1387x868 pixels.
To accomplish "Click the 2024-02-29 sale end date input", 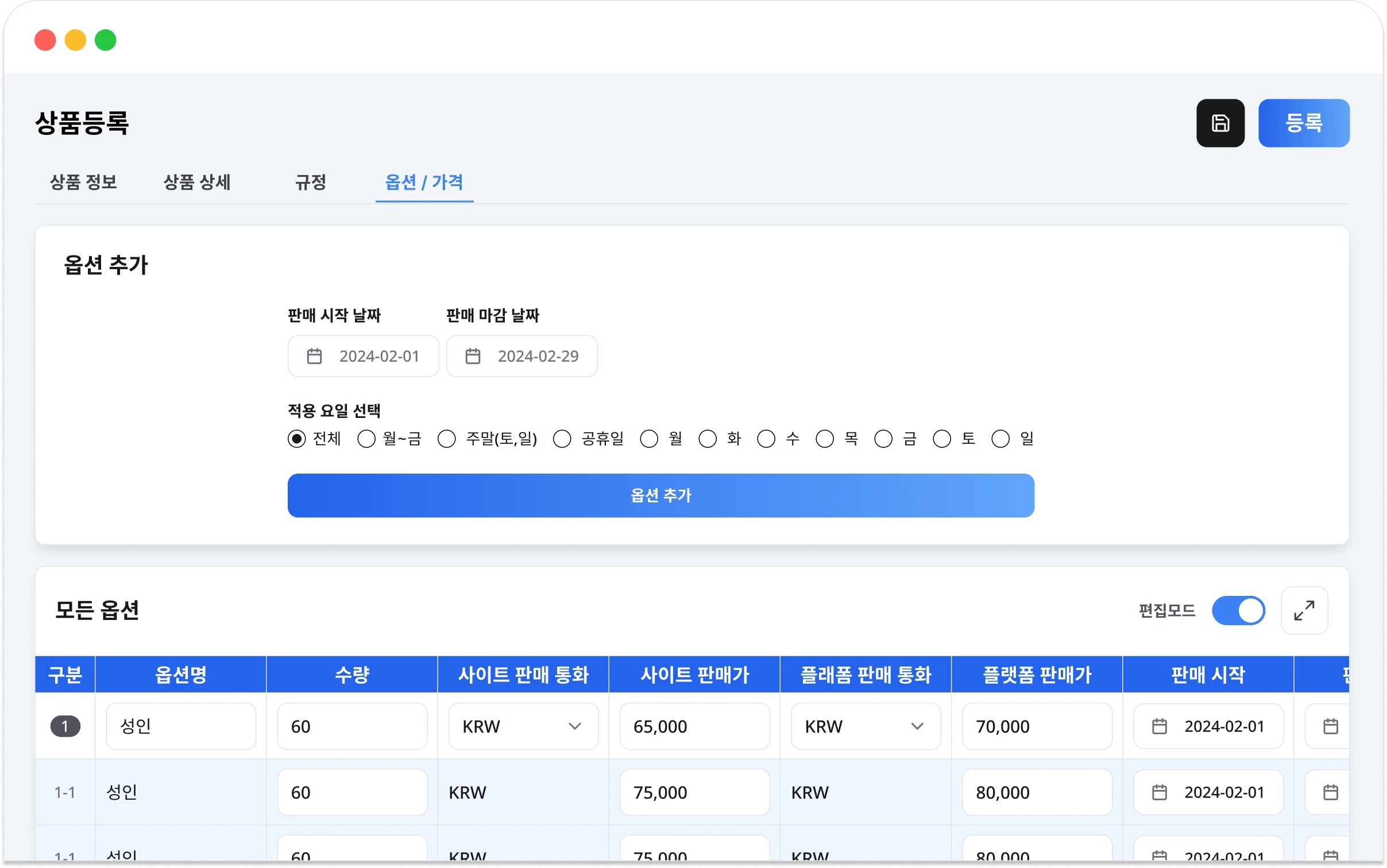I will [x=521, y=356].
